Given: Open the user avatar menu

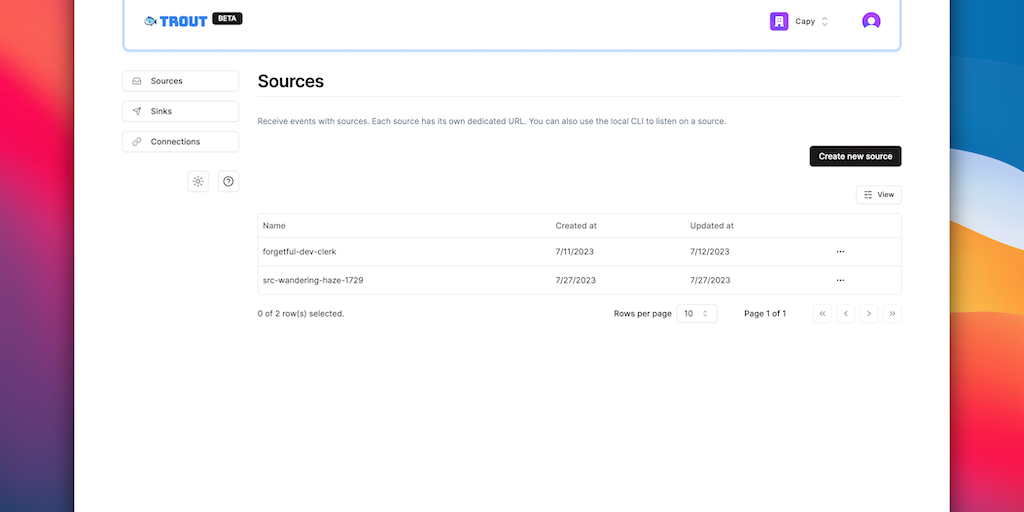Looking at the screenshot, I should point(871,21).
